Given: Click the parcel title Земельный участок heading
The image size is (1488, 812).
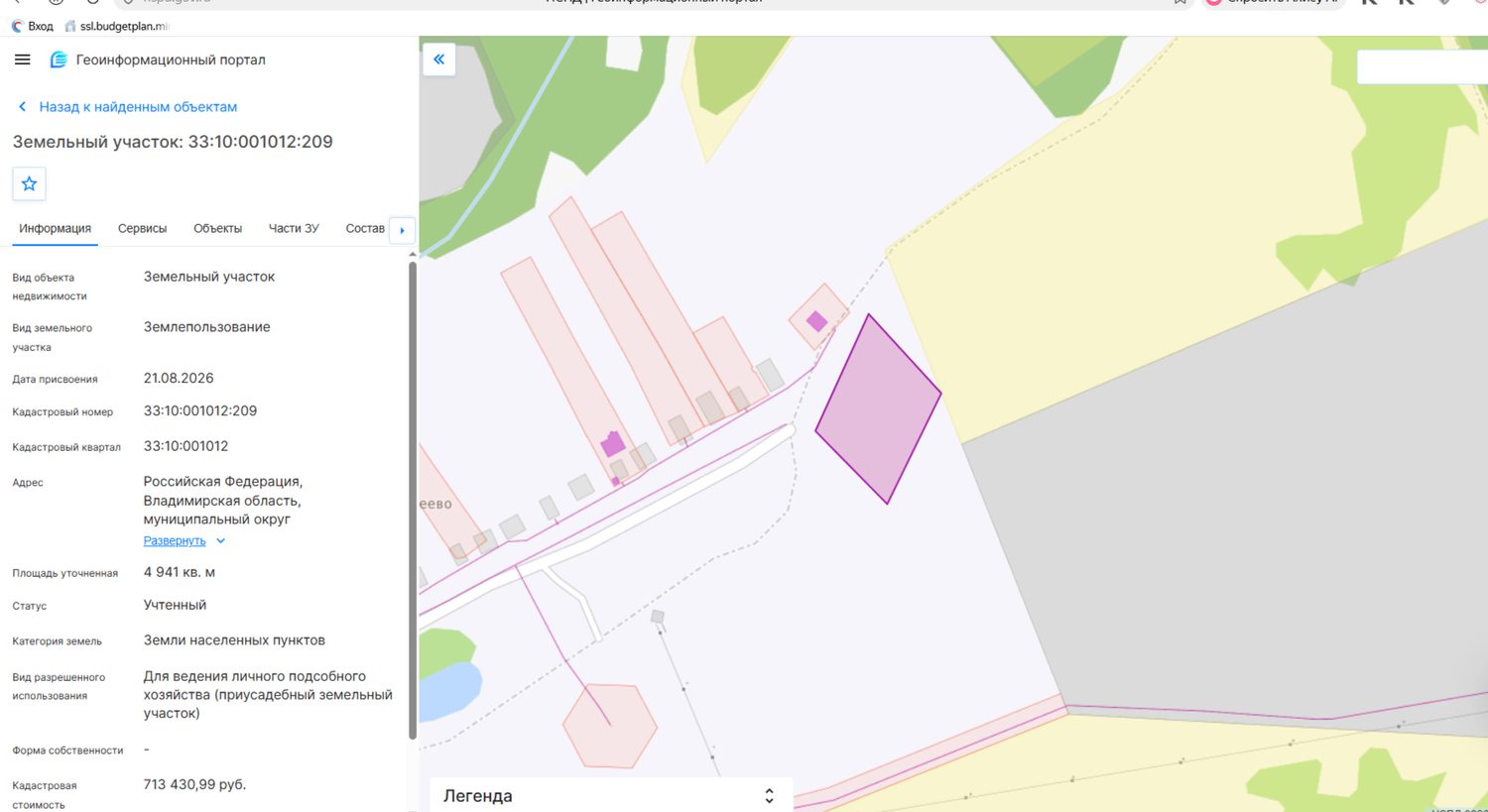Looking at the screenshot, I should [x=173, y=142].
